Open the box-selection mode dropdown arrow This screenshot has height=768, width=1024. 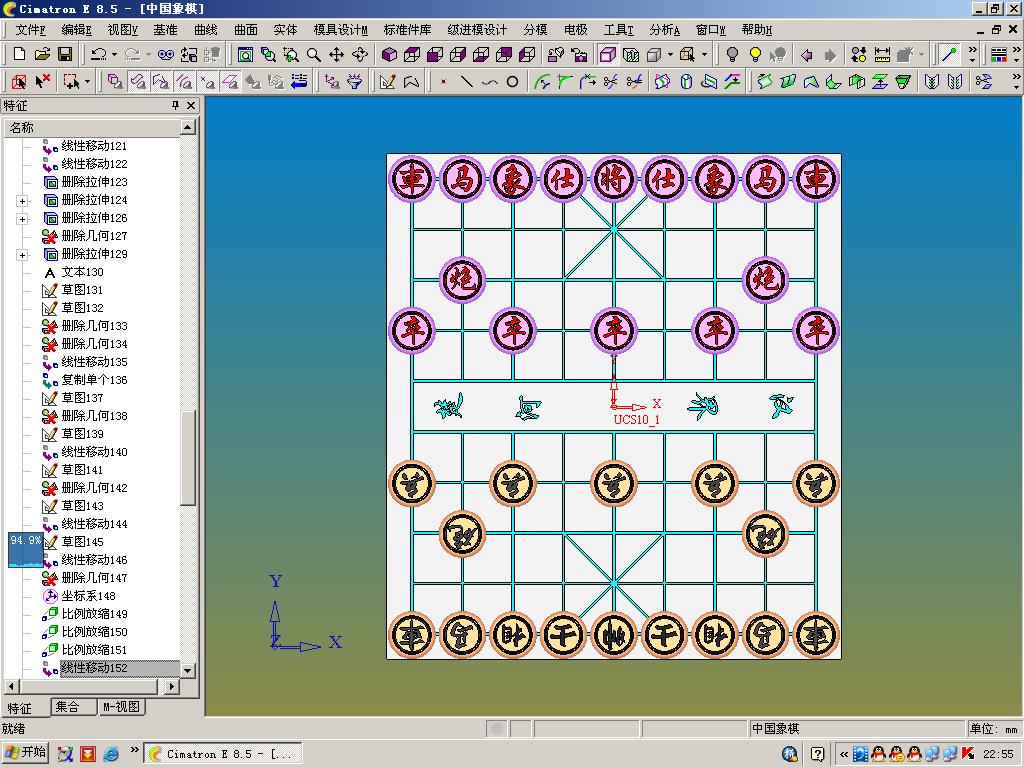88,82
